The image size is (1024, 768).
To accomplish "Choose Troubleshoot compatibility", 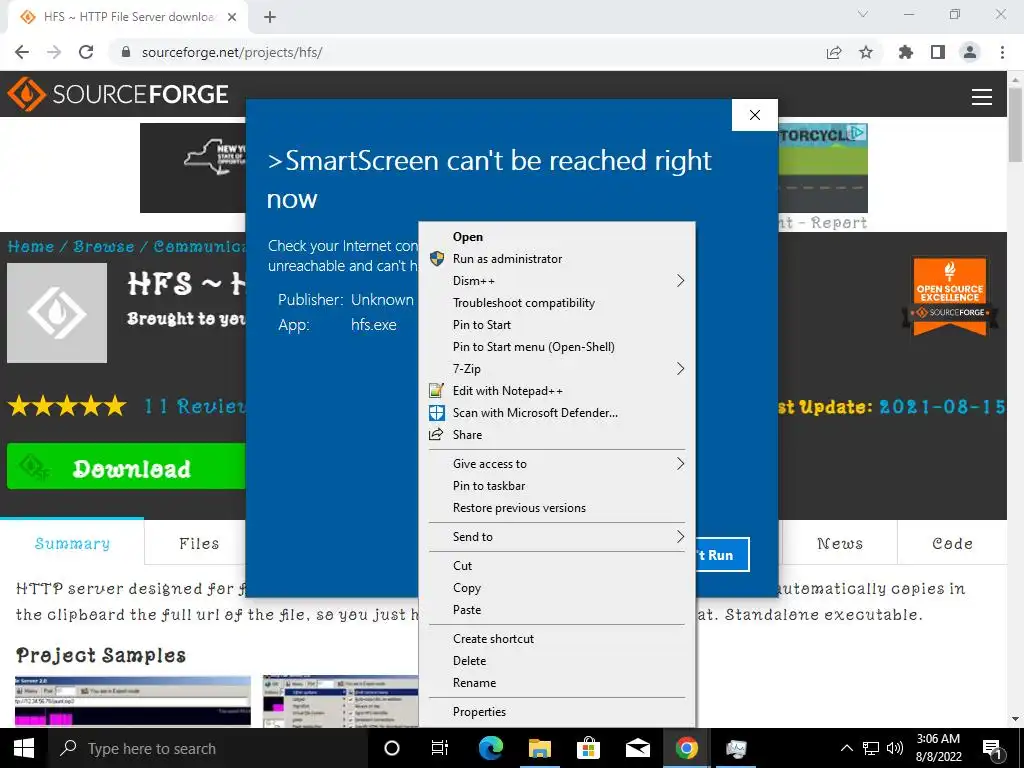I will [557, 303].
